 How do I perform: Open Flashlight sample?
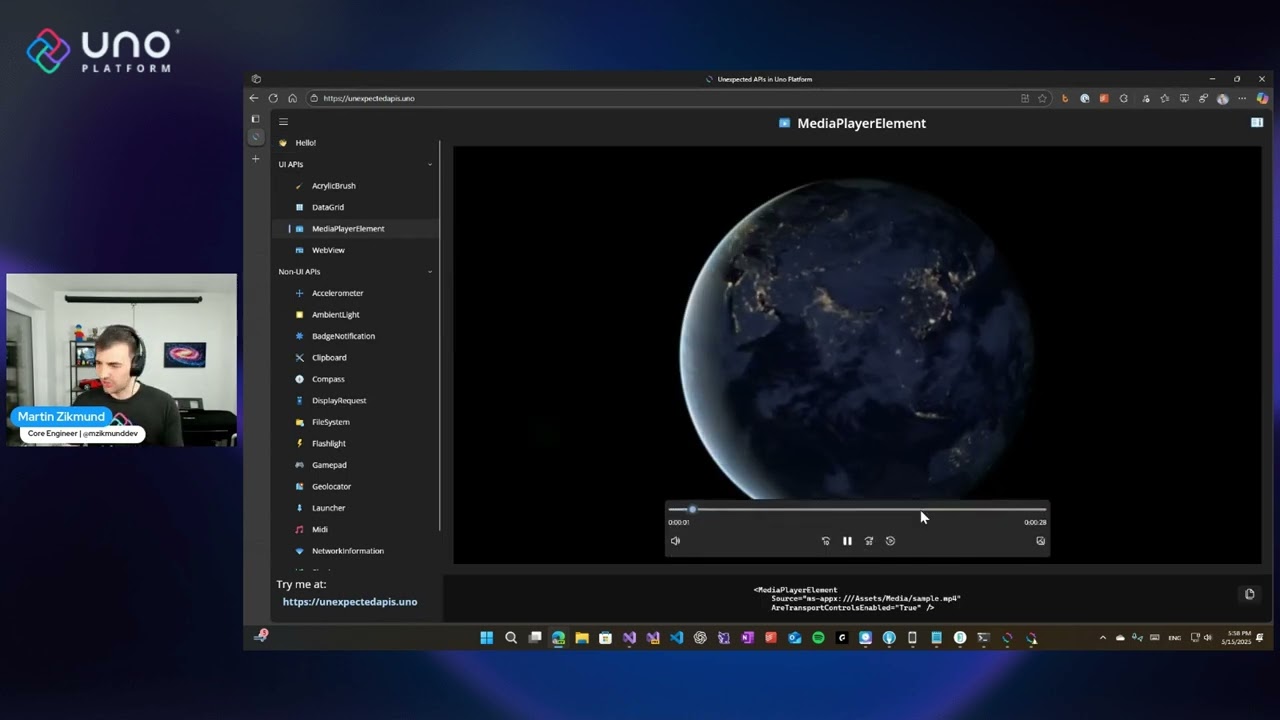pos(357,444)
